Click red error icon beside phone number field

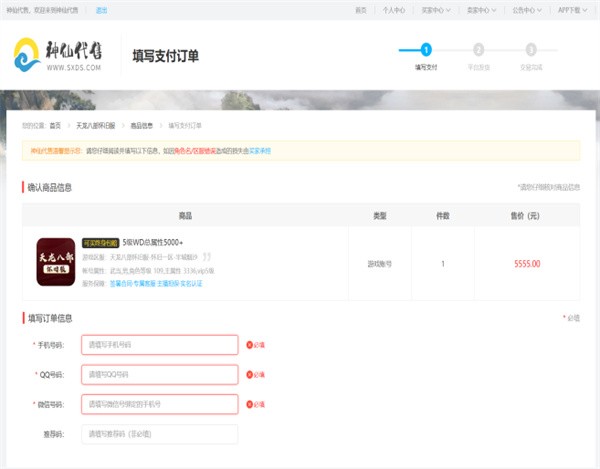[x=250, y=345]
